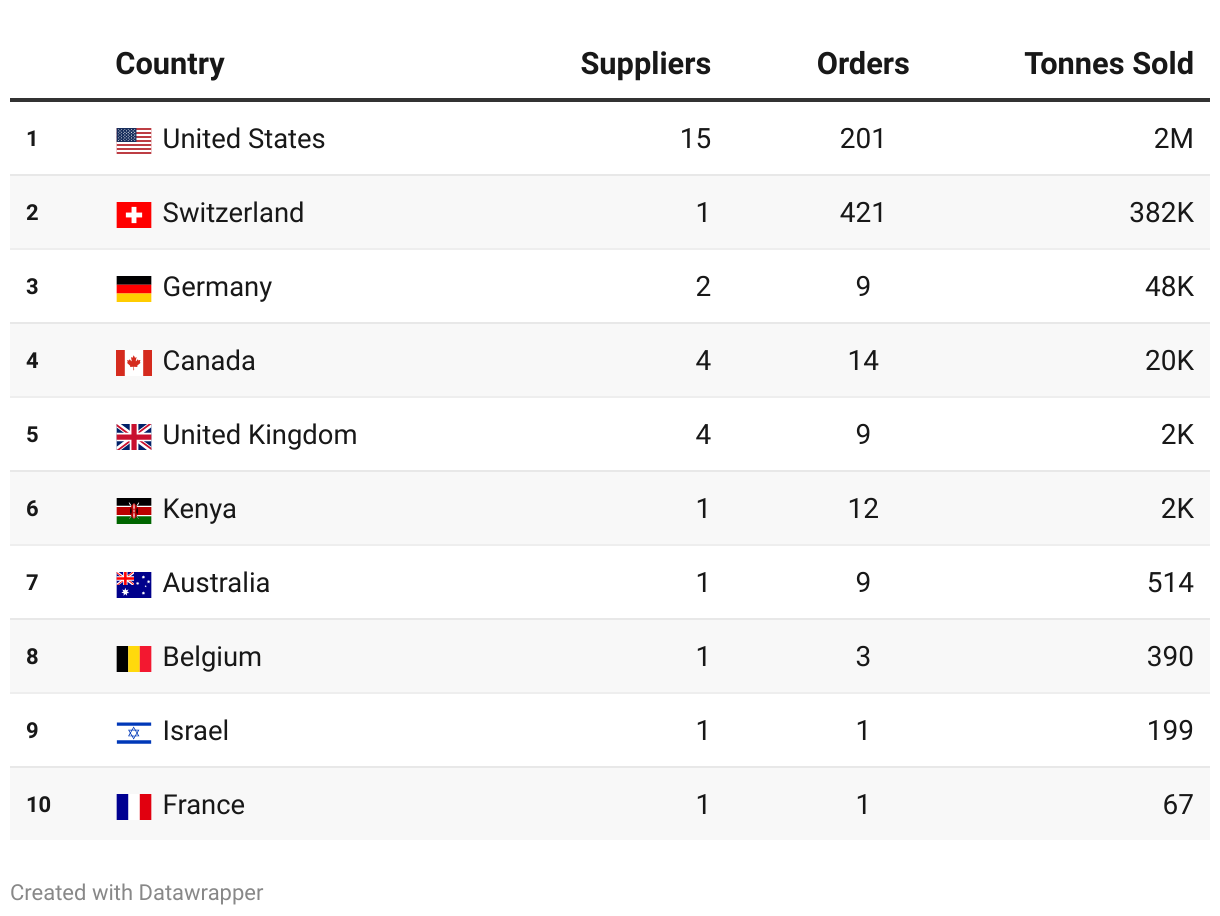Image resolution: width=1220 pixels, height=916 pixels.
Task: Click Canada's suppliers count cell
Action: pos(703,361)
